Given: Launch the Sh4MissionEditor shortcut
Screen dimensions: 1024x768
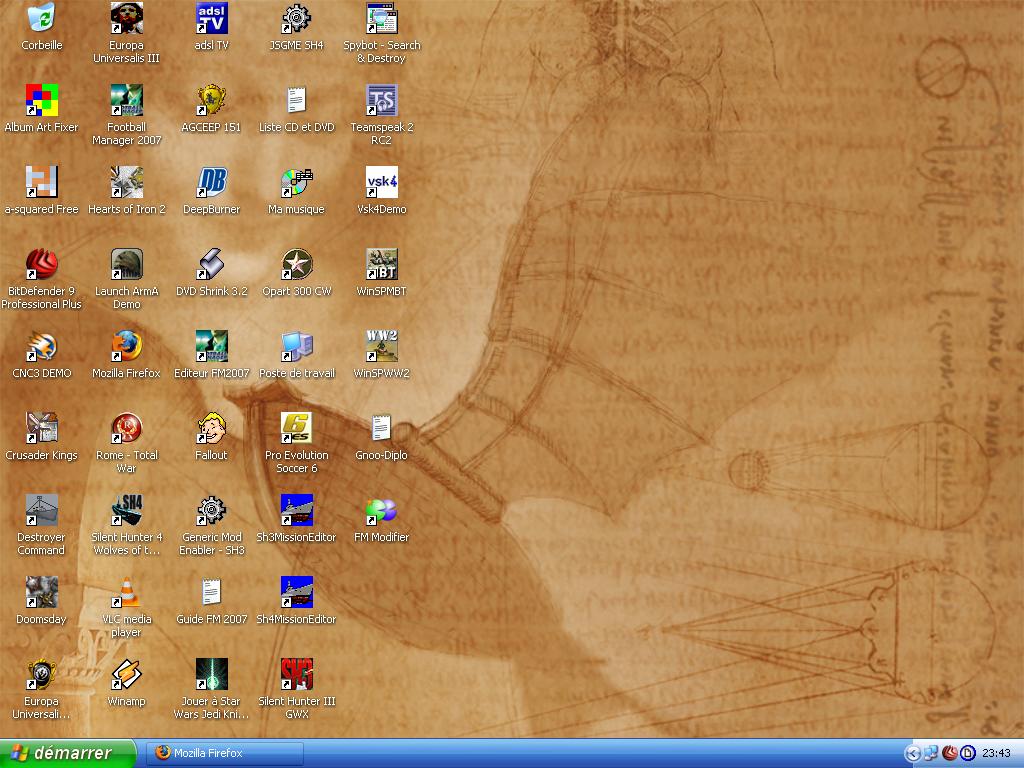Looking at the screenshot, I should pos(296,592).
